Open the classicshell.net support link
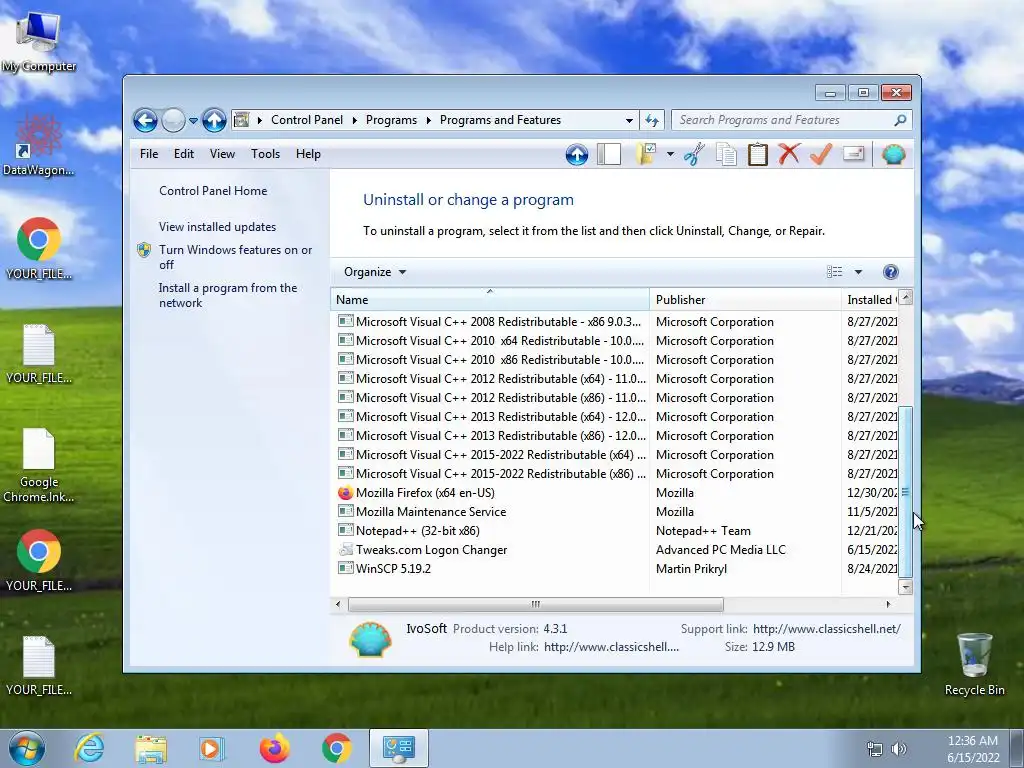 pos(826,629)
